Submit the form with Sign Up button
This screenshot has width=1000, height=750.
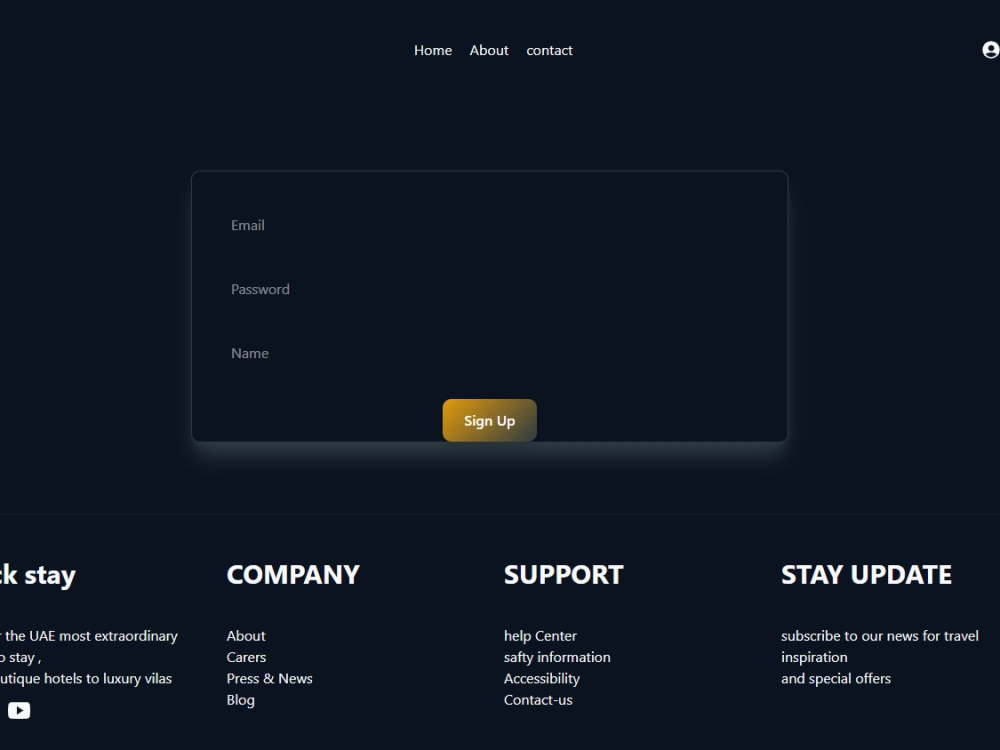click(x=489, y=420)
